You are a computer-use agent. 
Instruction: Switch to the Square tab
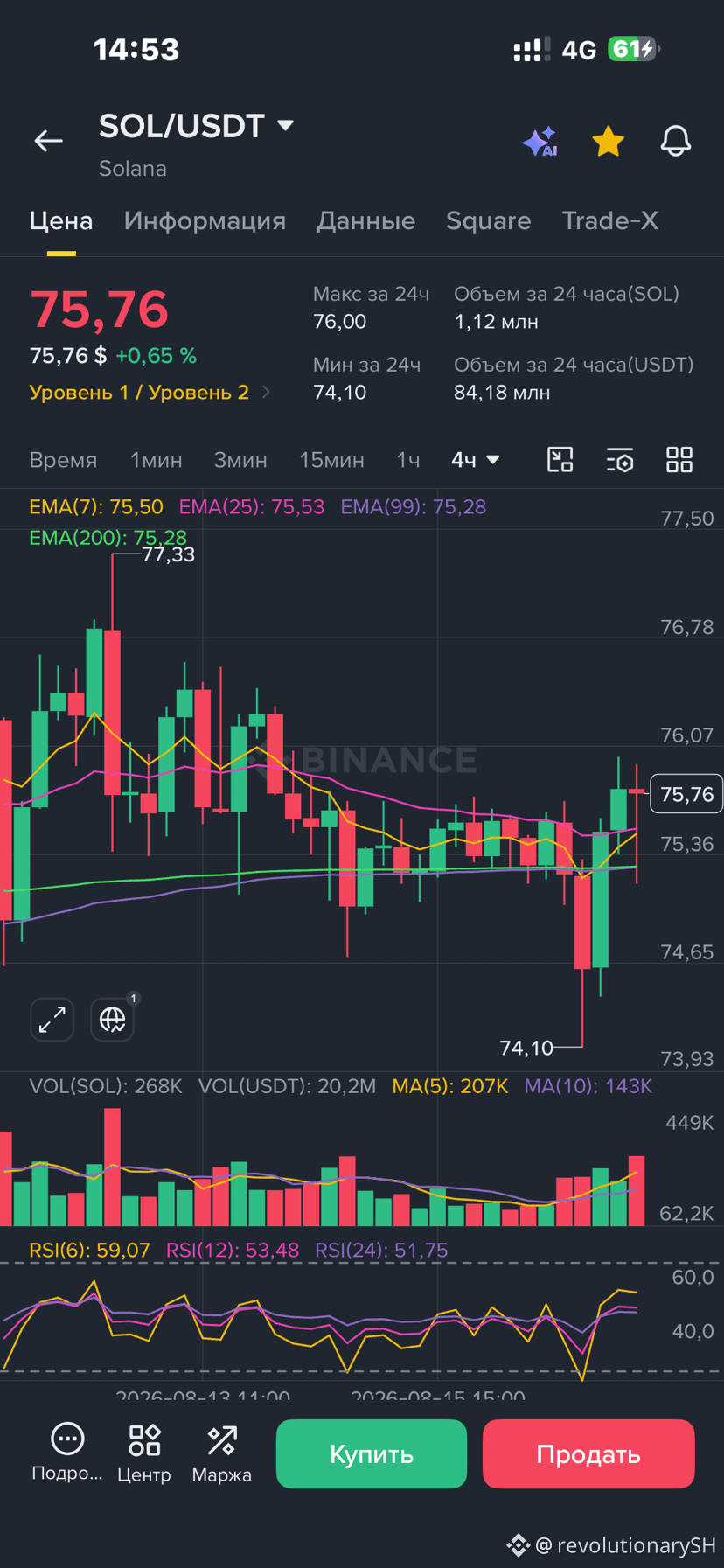488,221
